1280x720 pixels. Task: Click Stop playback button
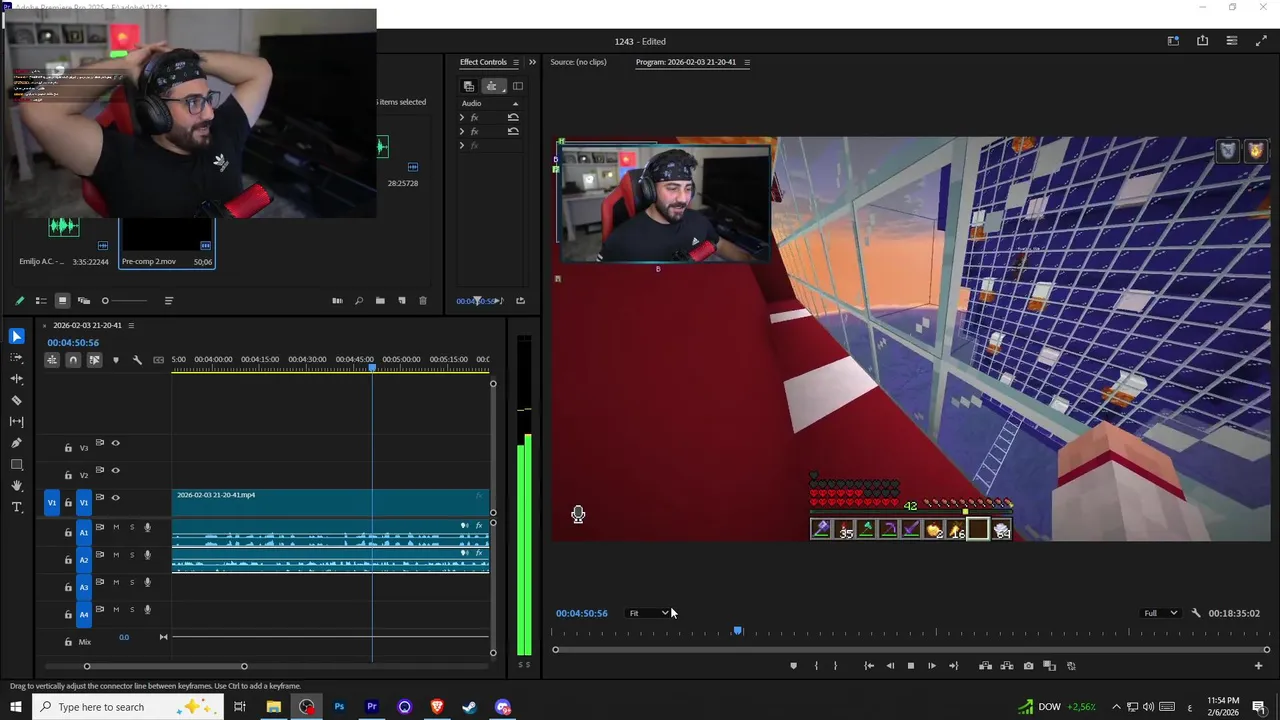coord(910,666)
